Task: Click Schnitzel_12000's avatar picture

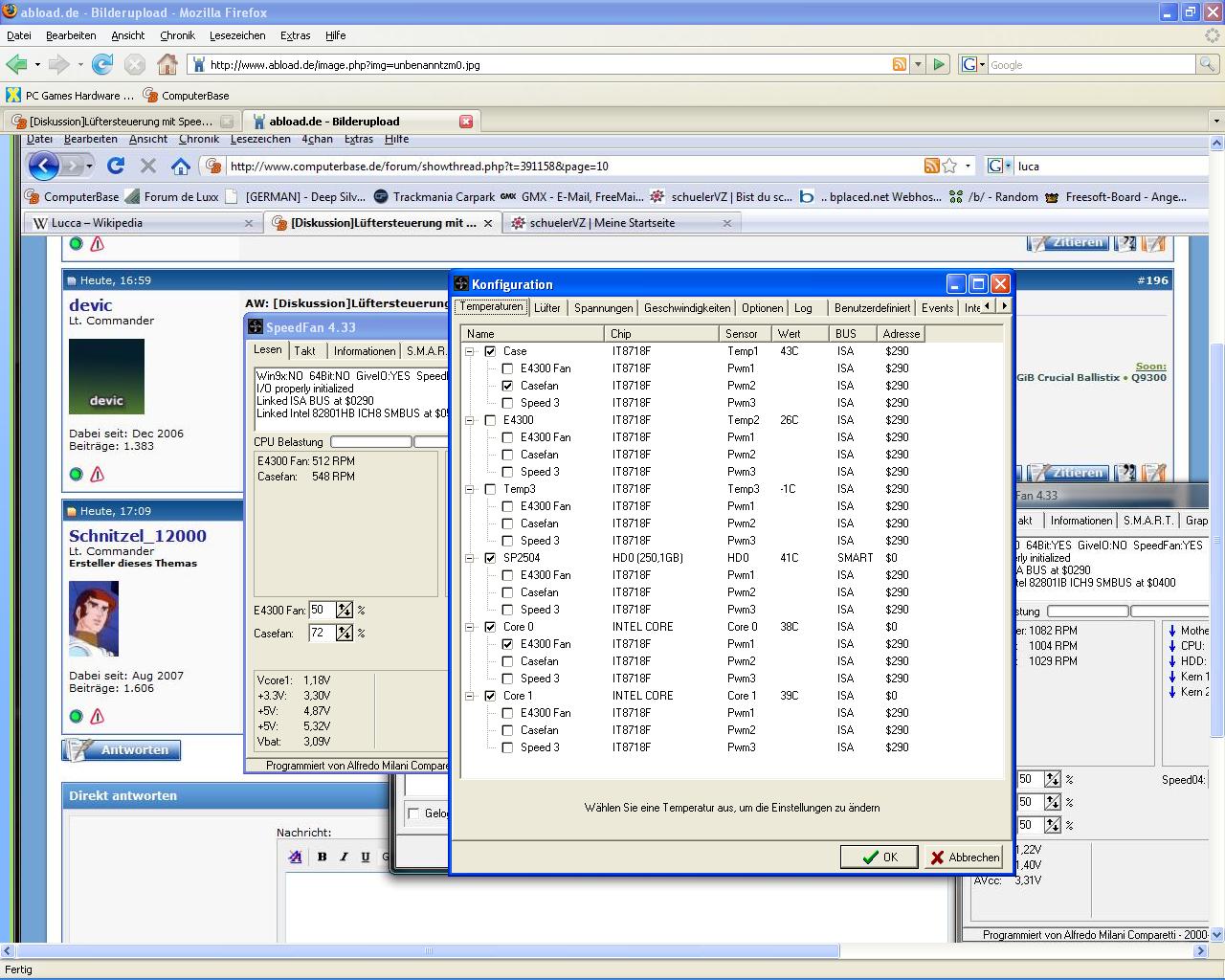Action: click(94, 618)
